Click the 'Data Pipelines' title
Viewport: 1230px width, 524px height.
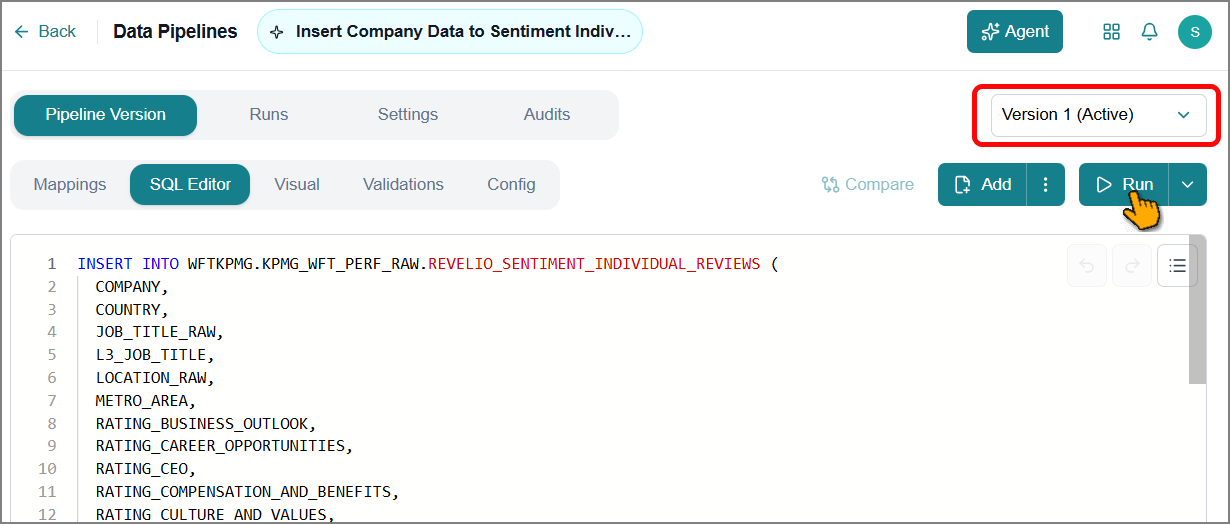(175, 32)
